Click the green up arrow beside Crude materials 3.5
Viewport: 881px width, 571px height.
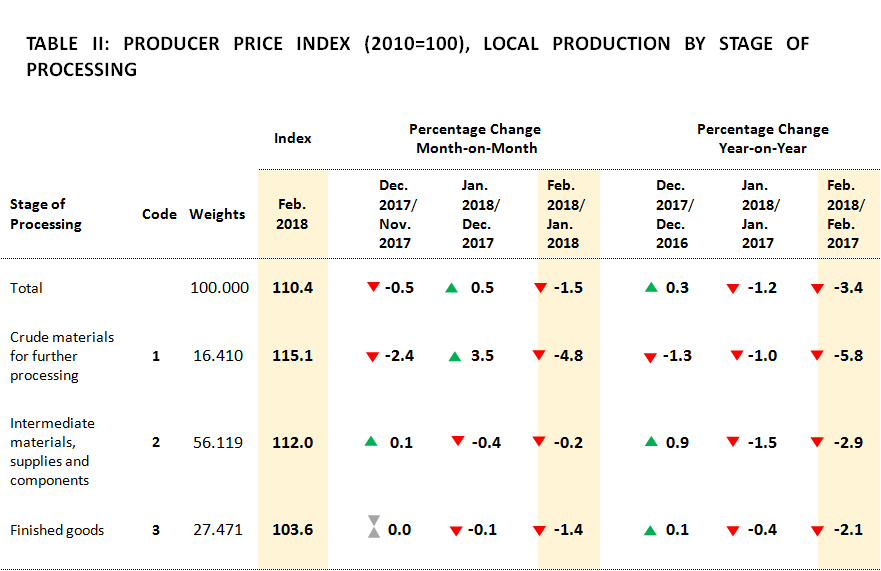(x=455, y=356)
